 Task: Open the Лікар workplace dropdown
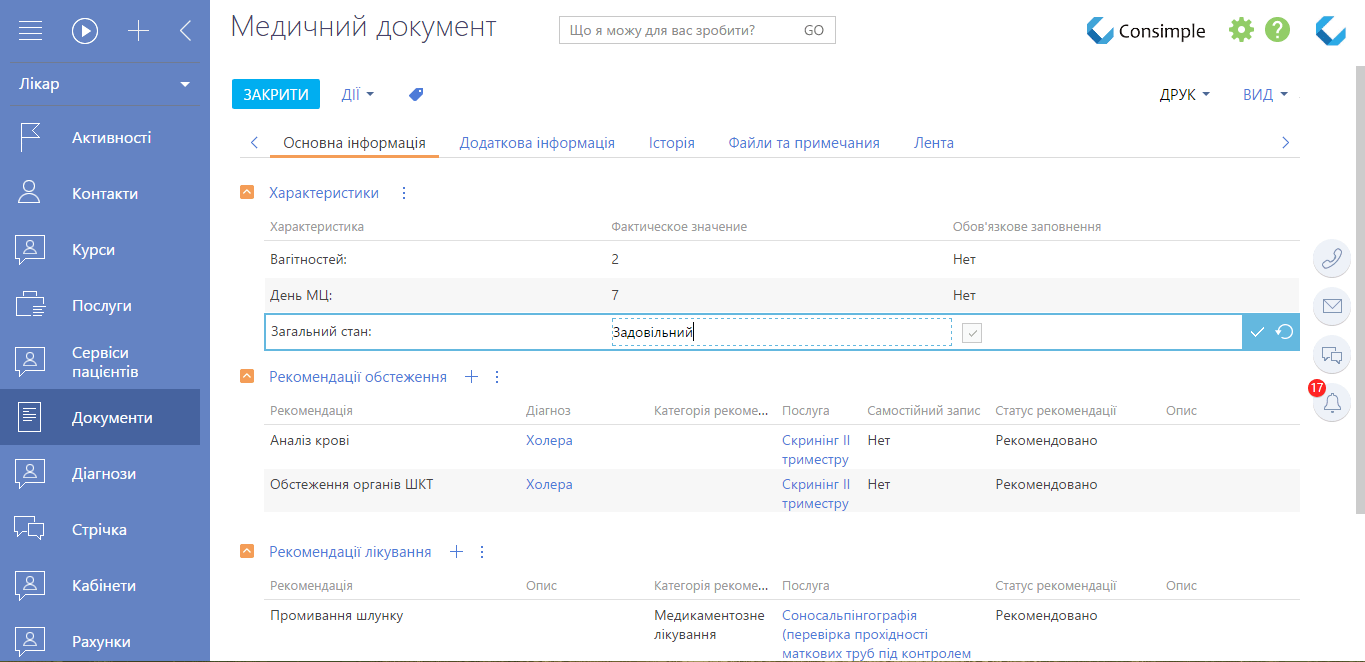point(105,84)
